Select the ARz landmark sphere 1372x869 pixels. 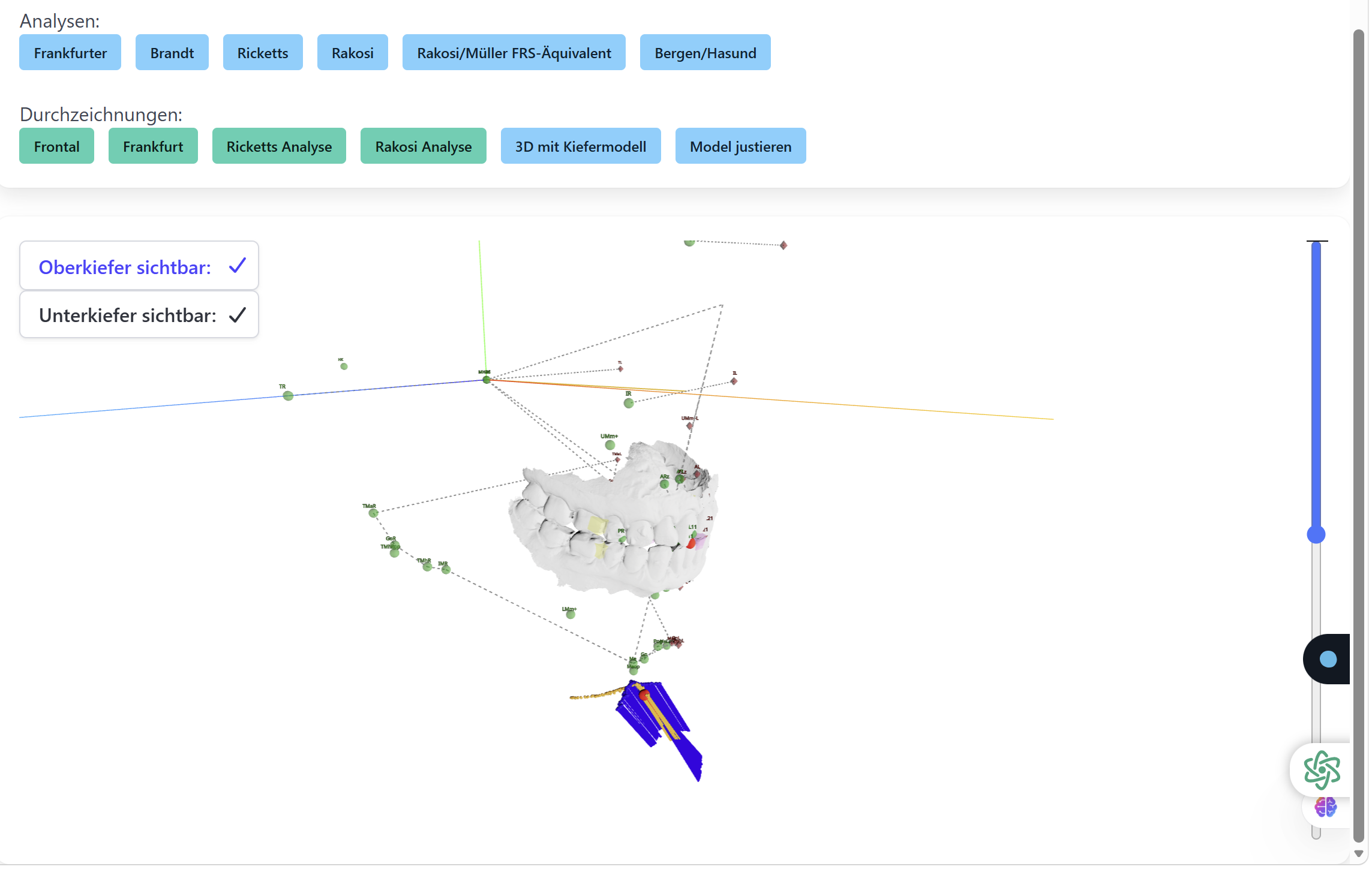click(664, 485)
